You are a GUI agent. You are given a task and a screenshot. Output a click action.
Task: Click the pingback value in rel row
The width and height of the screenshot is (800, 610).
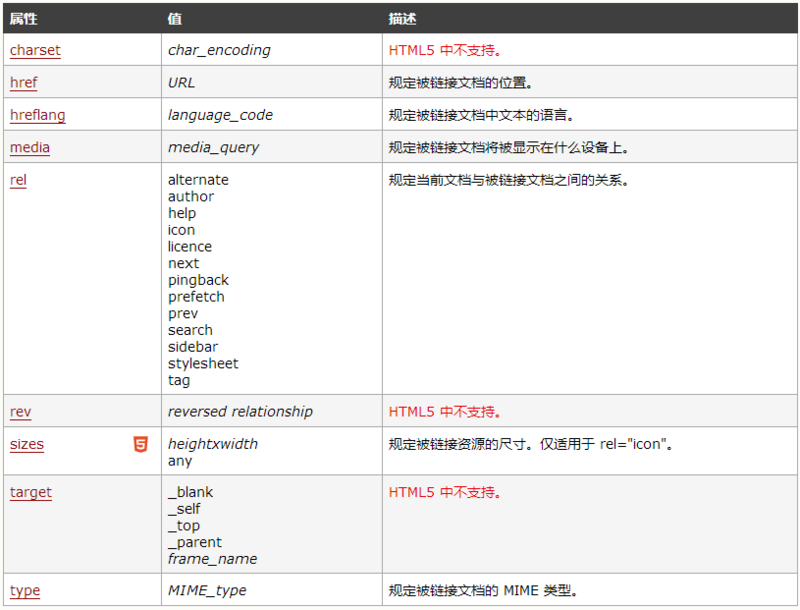(198, 281)
